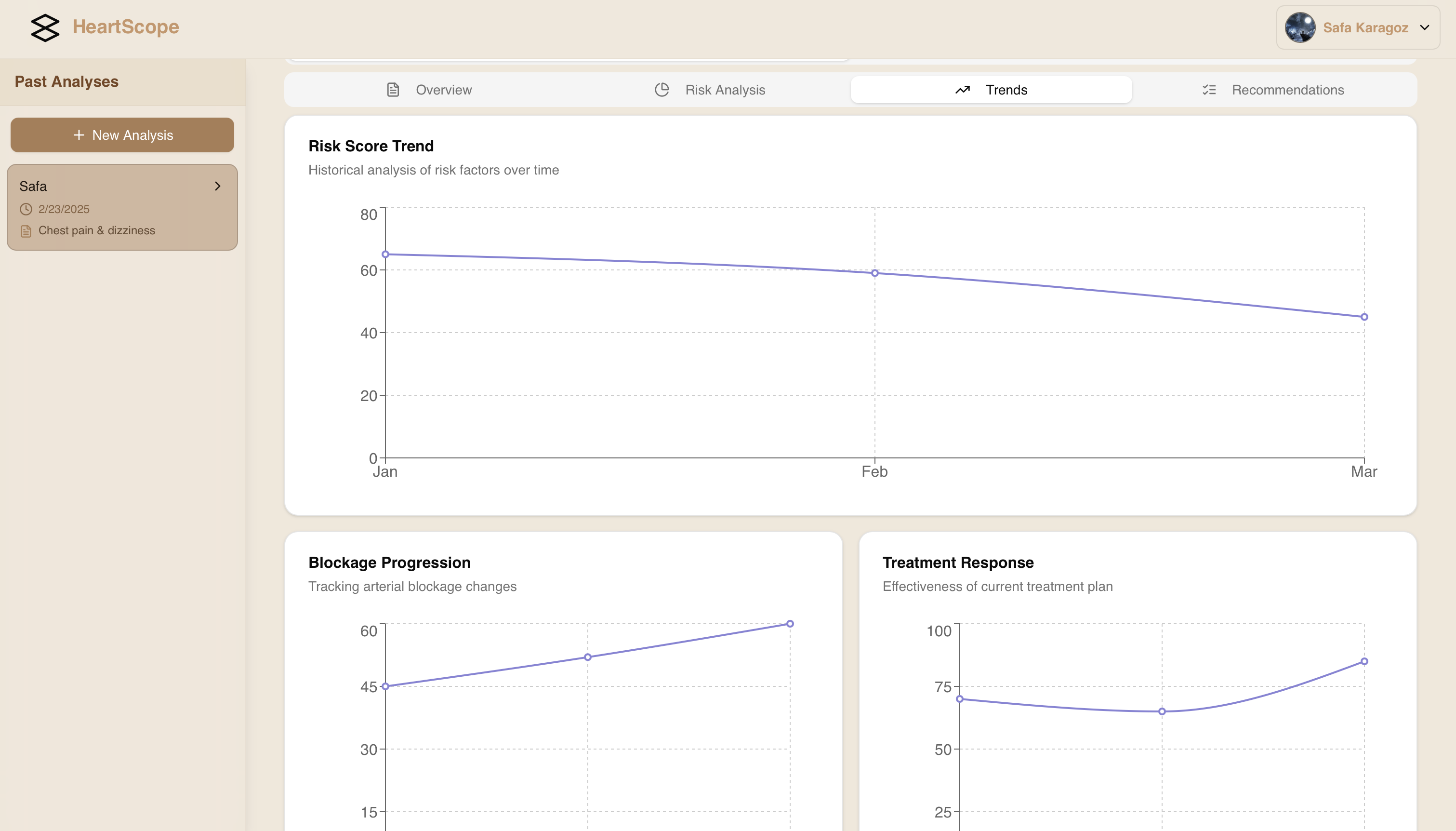
Task: Expand the user account dropdown chevron
Action: click(x=1425, y=27)
